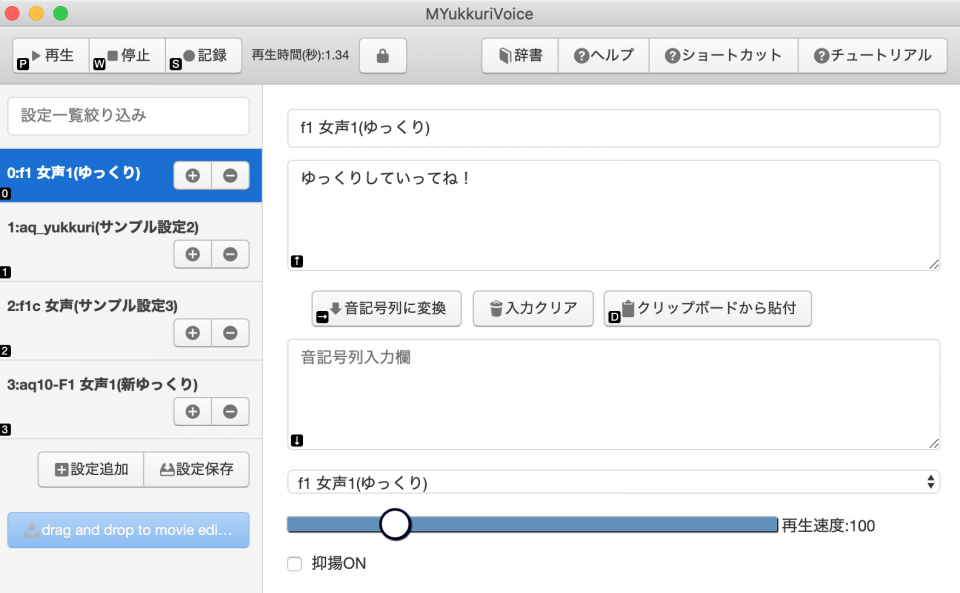Image resolution: width=960 pixels, height=593 pixels.
Task: Click plus icon on 0:f1 女声1 row
Action: point(193,176)
